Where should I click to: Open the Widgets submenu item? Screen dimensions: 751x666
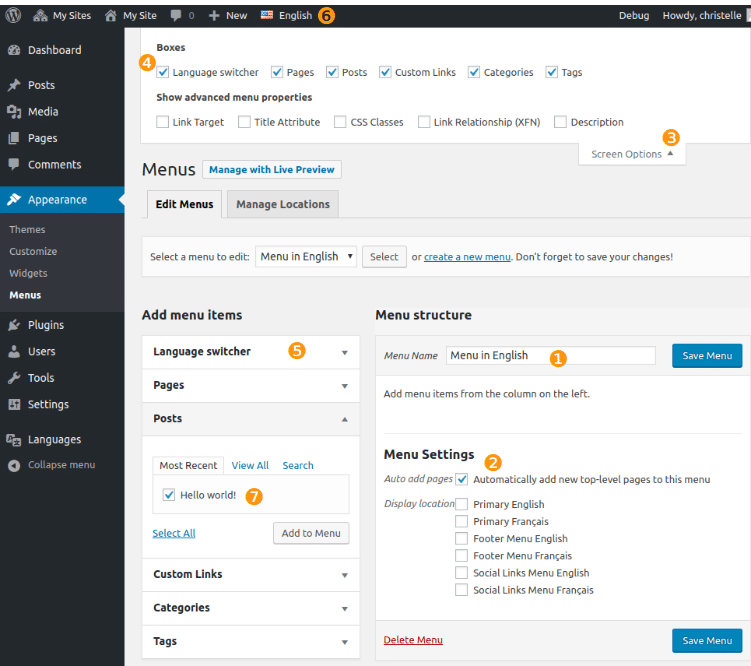point(28,273)
